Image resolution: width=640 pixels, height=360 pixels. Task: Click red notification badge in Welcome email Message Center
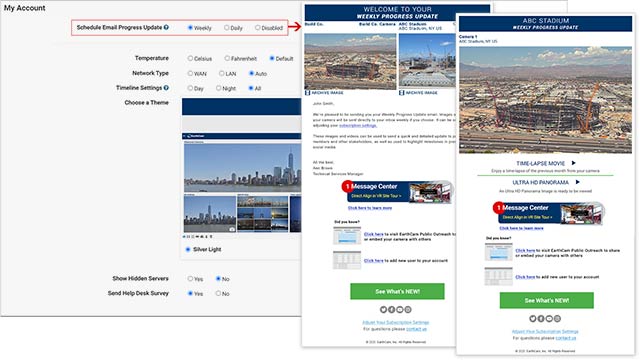347,186
